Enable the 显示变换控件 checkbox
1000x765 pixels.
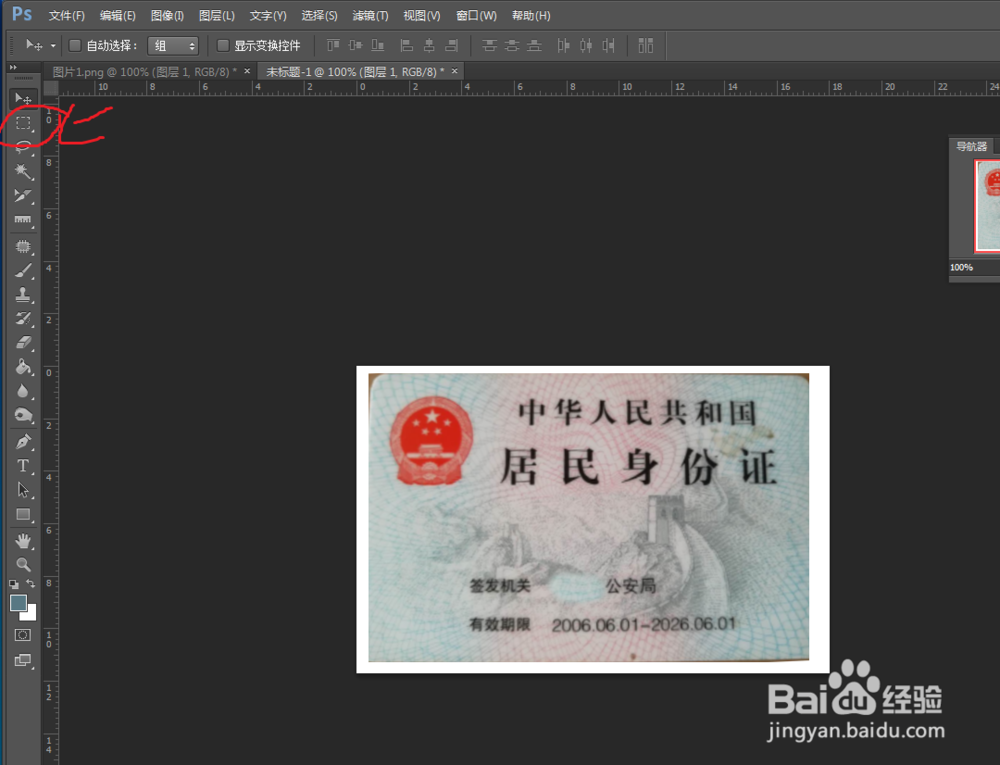tap(221, 45)
